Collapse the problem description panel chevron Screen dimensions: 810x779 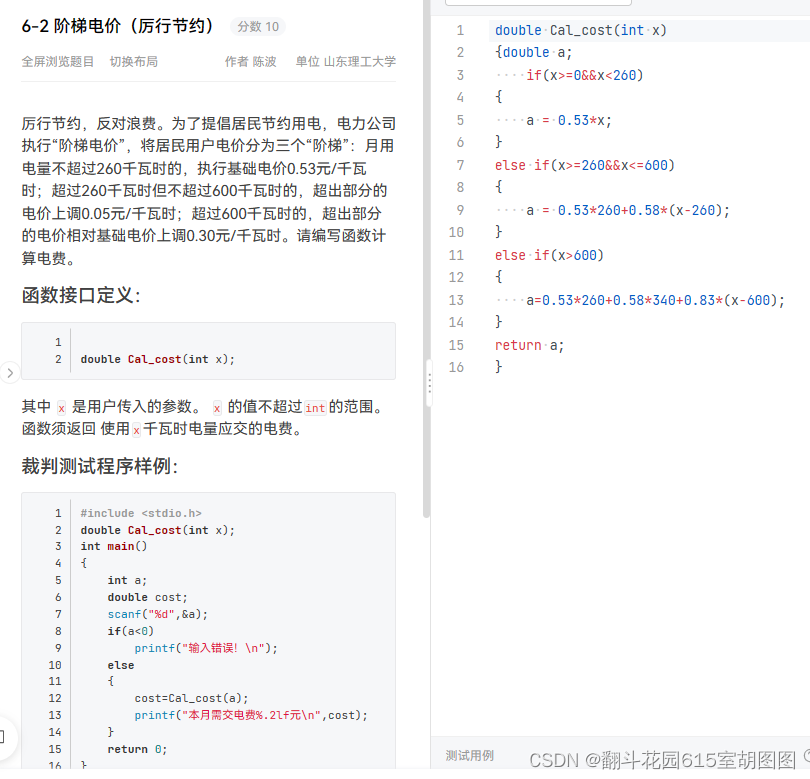tap(9, 372)
